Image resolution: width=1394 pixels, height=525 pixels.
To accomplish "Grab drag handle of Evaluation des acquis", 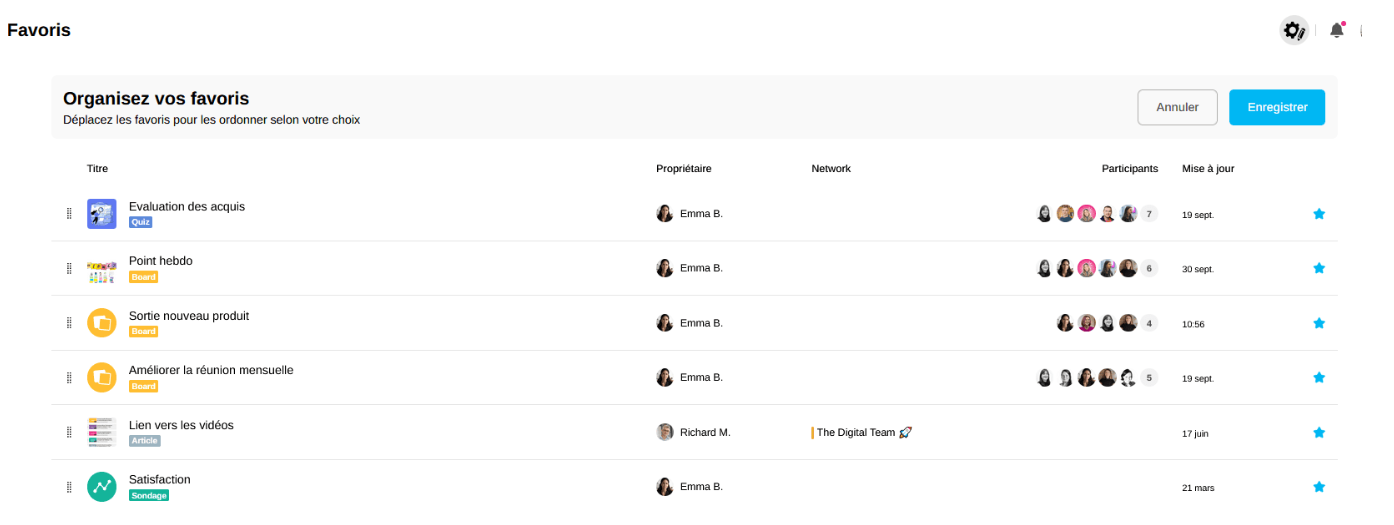I will point(69,214).
